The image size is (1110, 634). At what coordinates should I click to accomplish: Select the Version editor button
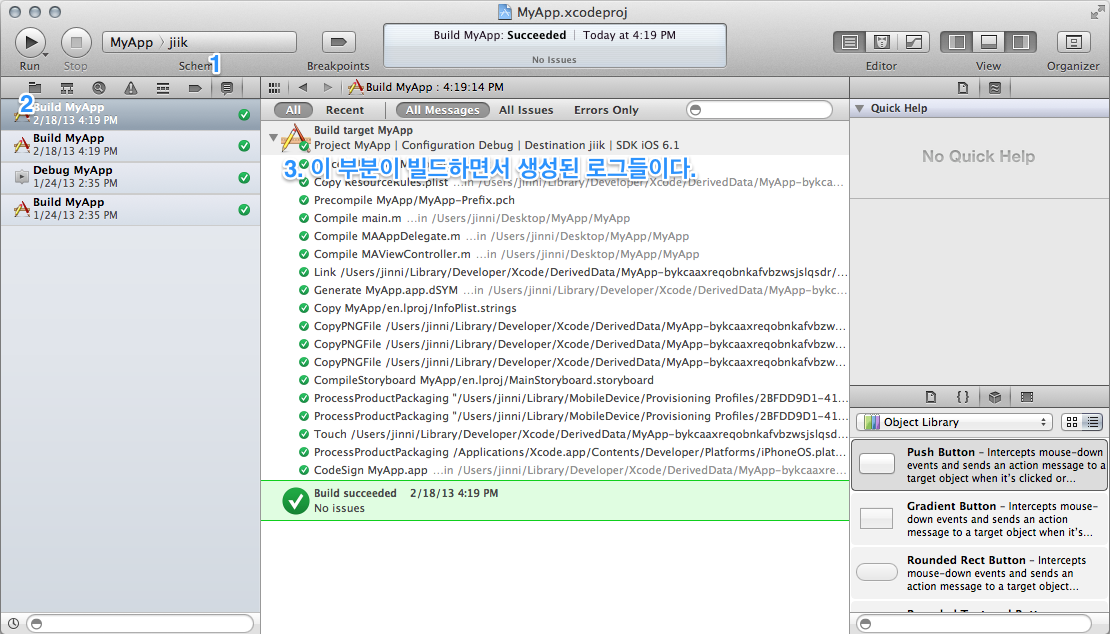click(x=913, y=42)
